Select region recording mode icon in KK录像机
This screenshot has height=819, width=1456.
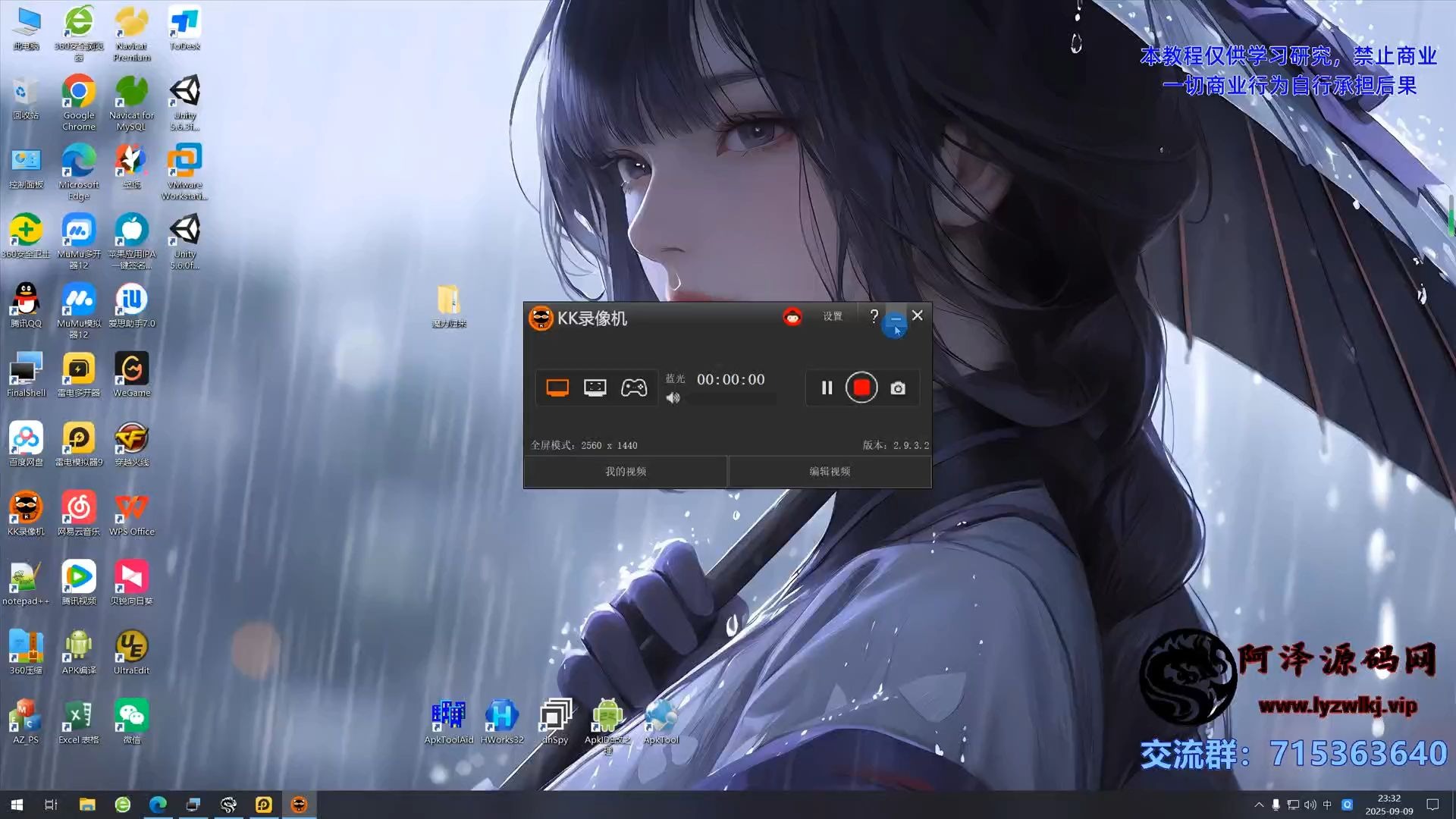click(595, 388)
